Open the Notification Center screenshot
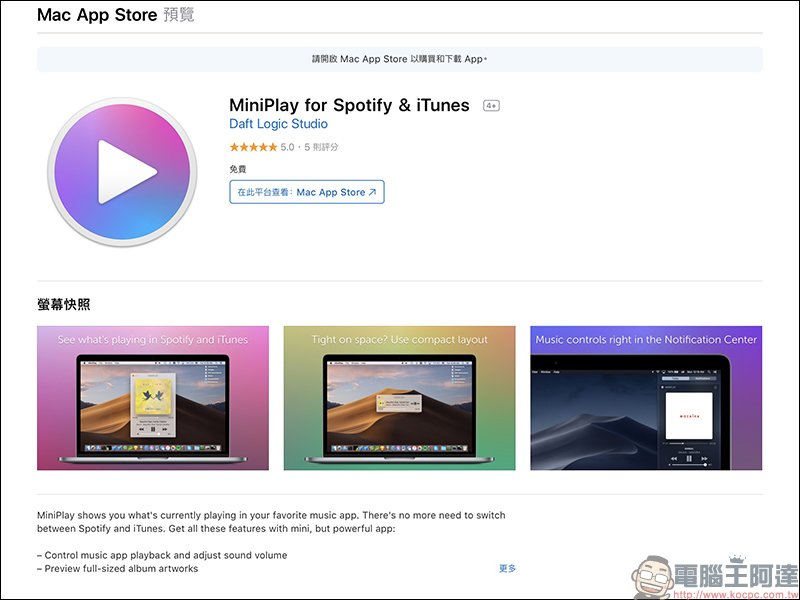The height and width of the screenshot is (600, 800). 646,398
